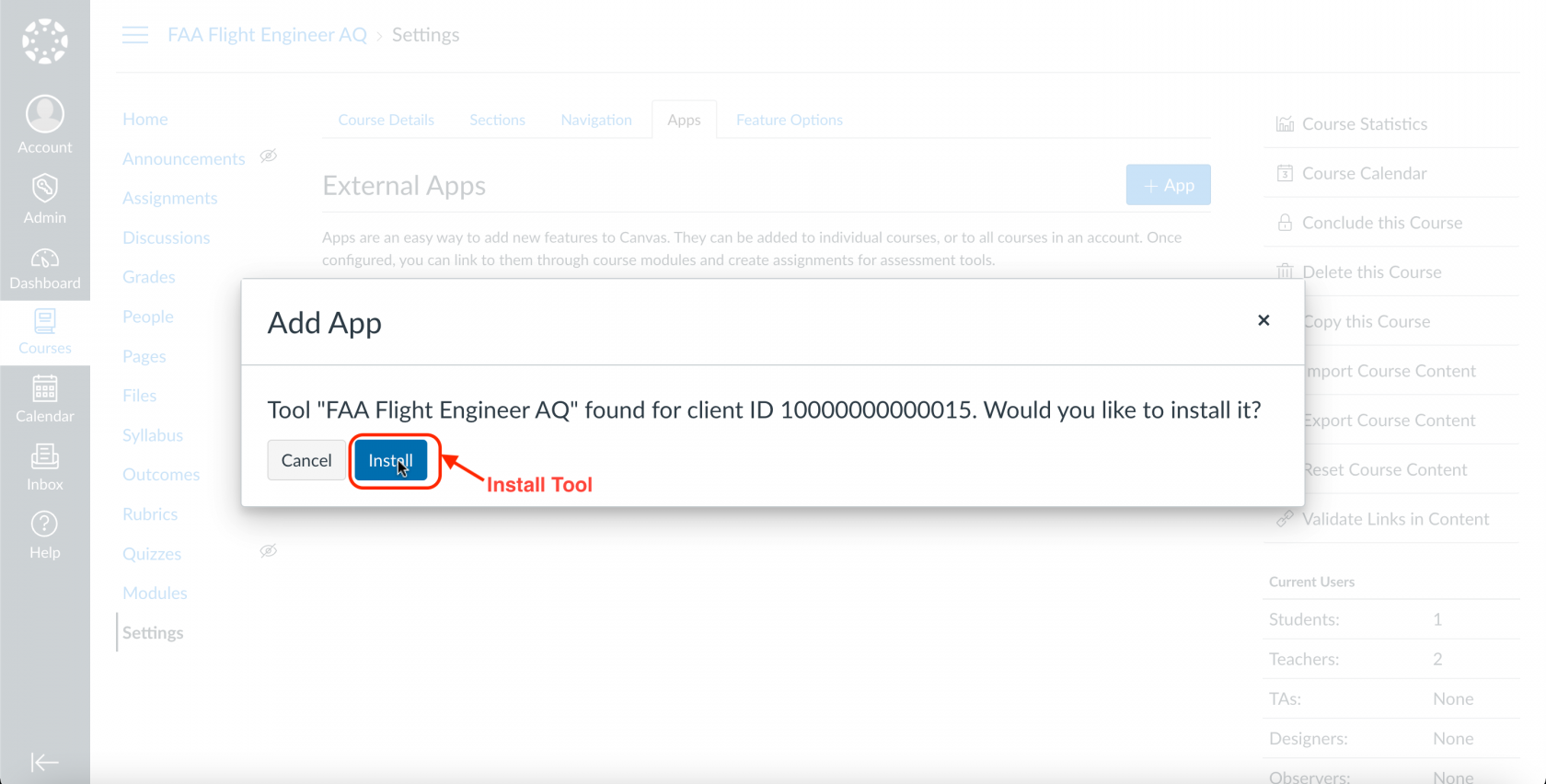
Task: Toggle the hamburger course menu icon
Action: coord(135,35)
